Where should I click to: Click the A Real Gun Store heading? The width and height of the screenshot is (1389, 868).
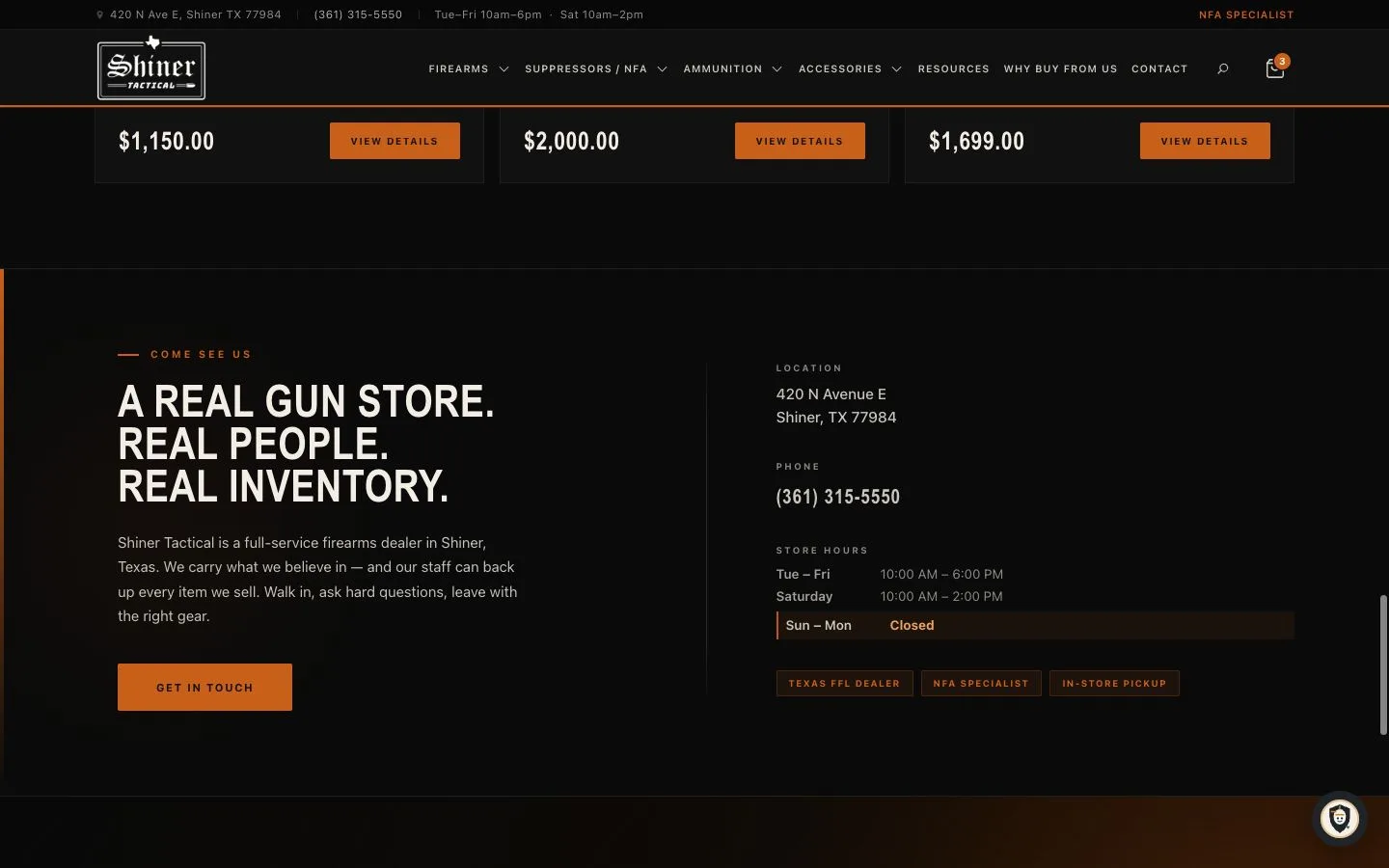click(x=306, y=444)
